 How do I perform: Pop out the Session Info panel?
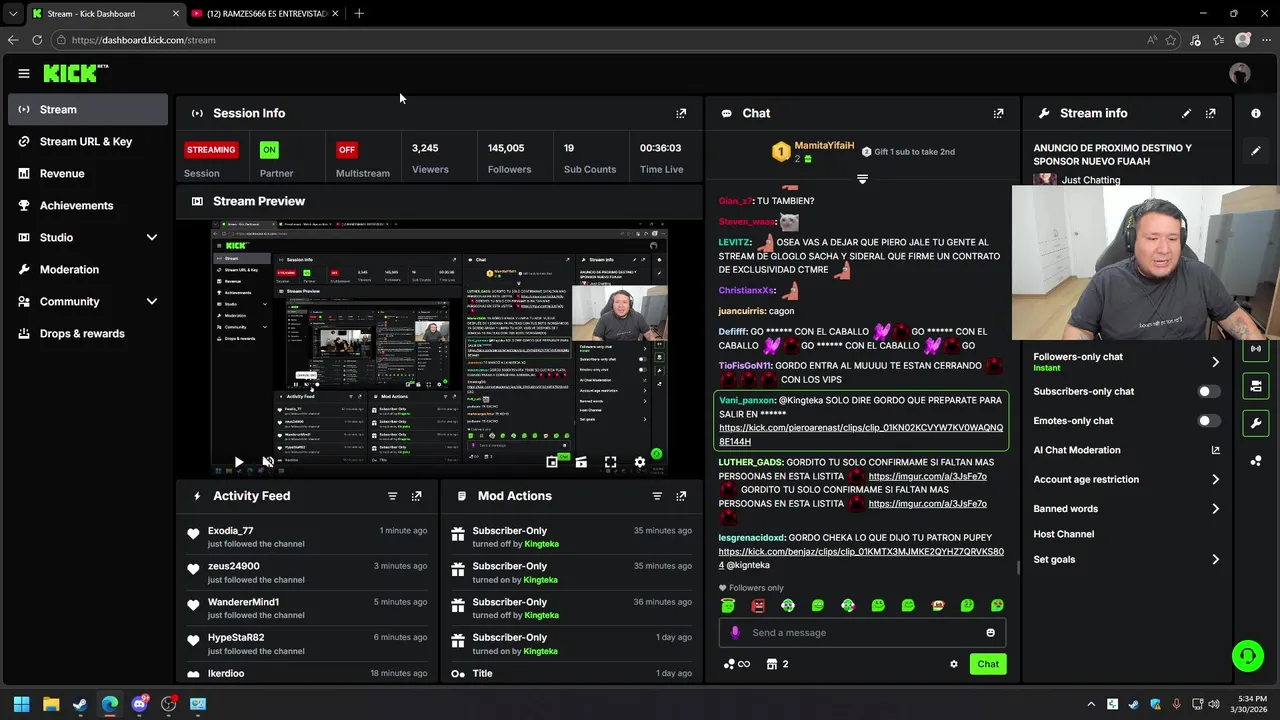(681, 113)
